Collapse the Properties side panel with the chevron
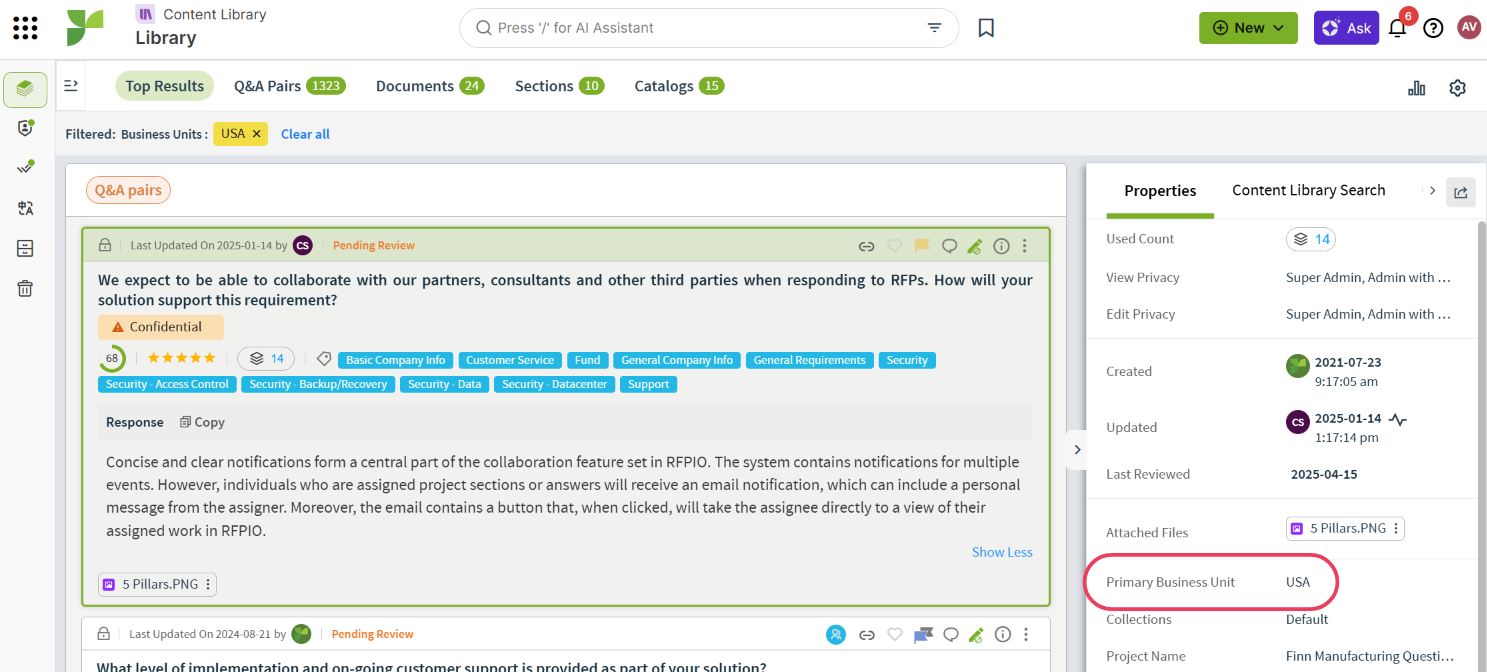 [x=1077, y=449]
